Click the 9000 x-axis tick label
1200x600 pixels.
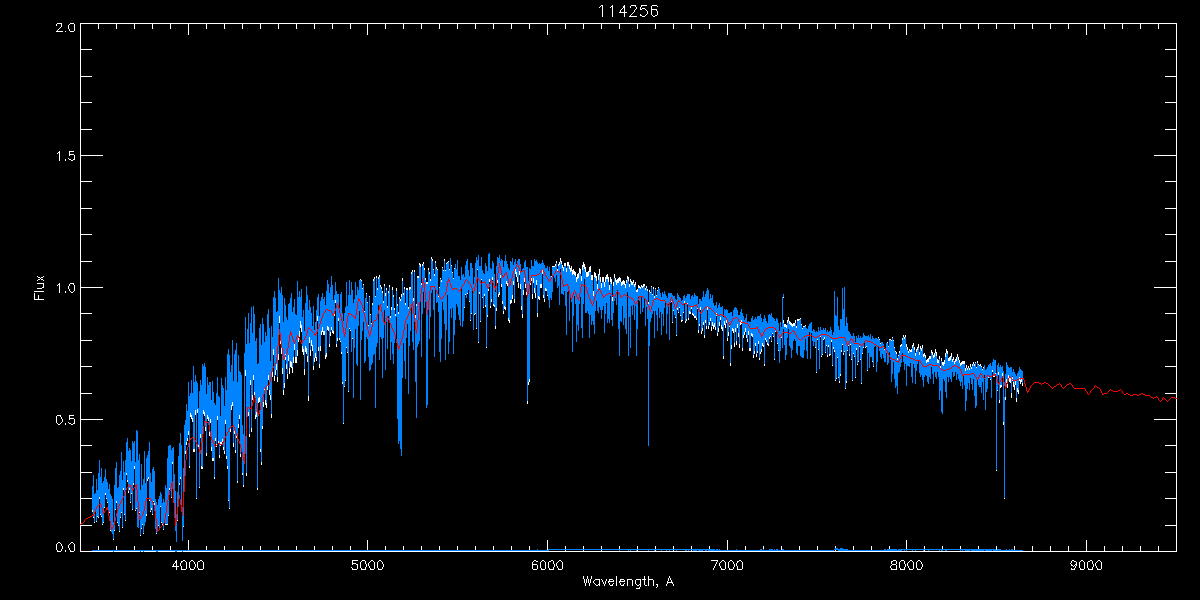click(1086, 565)
